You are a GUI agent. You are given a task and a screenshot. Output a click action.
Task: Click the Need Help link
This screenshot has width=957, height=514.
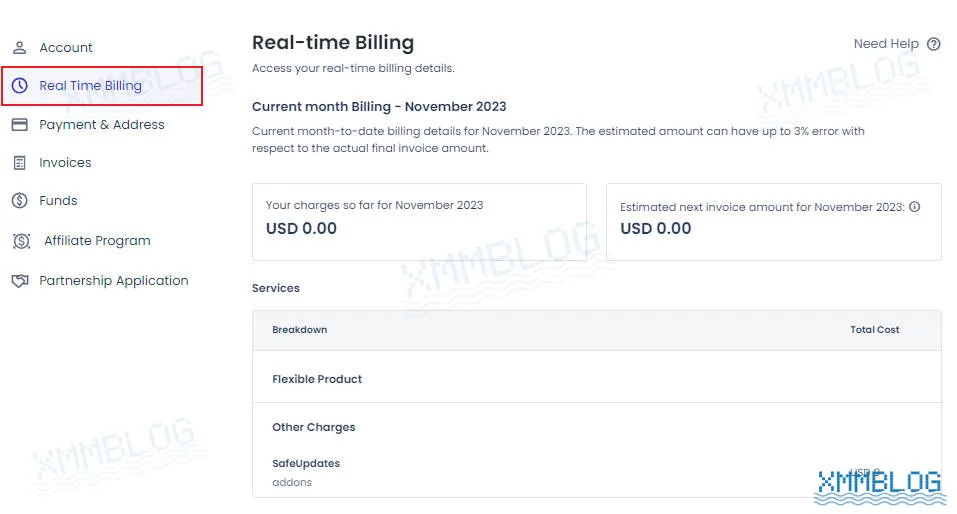coord(886,44)
